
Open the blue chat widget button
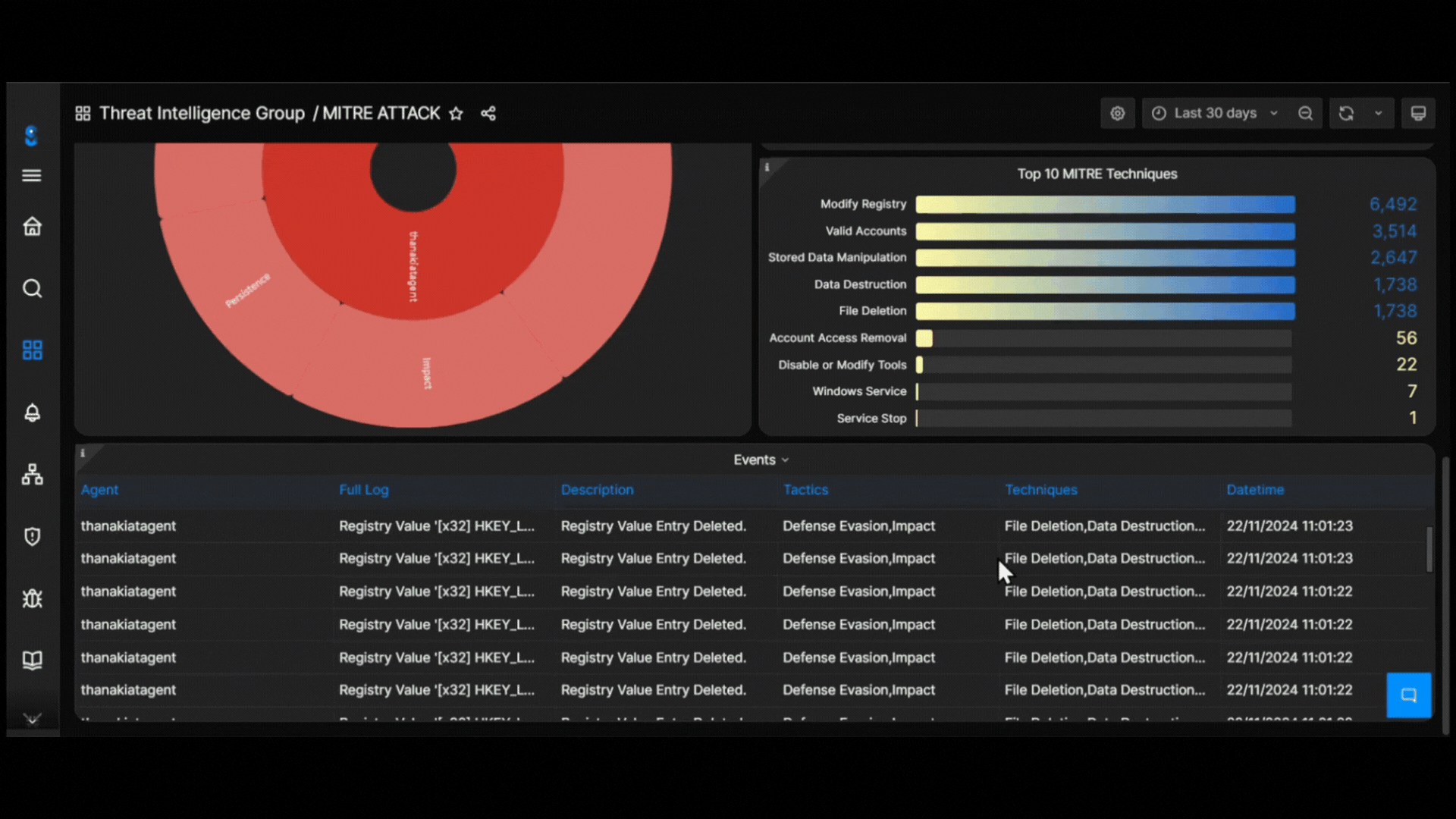pos(1409,695)
